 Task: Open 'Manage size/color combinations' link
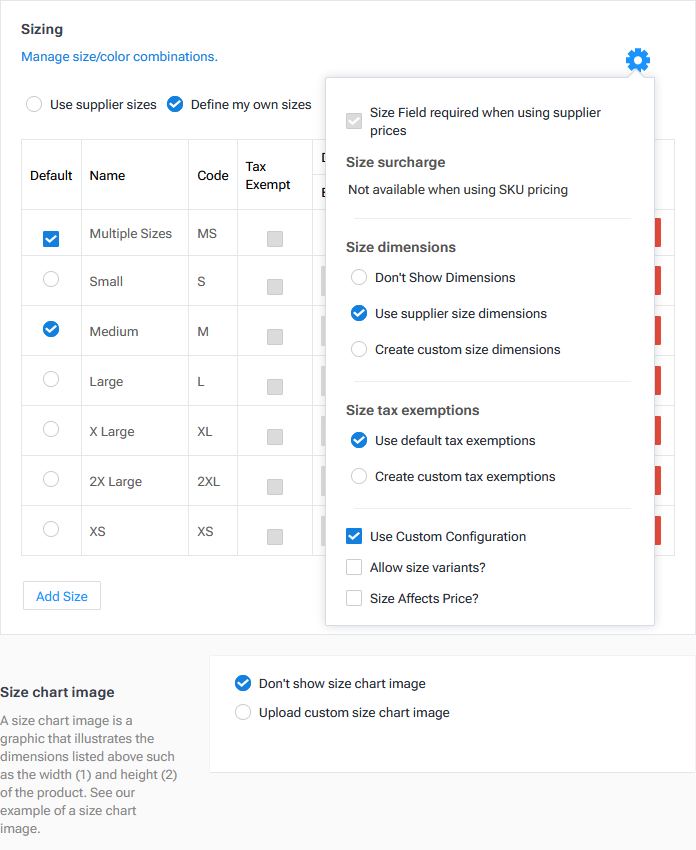(x=119, y=57)
